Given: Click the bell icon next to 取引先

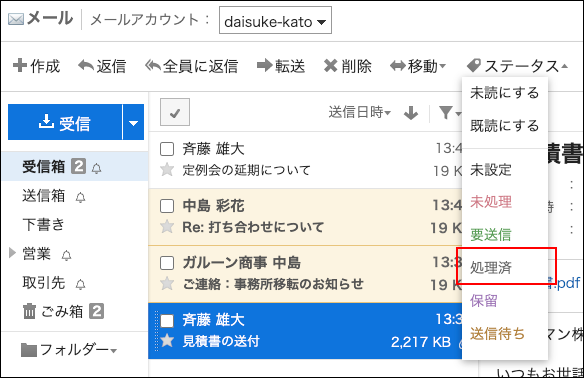Looking at the screenshot, I should coord(80,285).
